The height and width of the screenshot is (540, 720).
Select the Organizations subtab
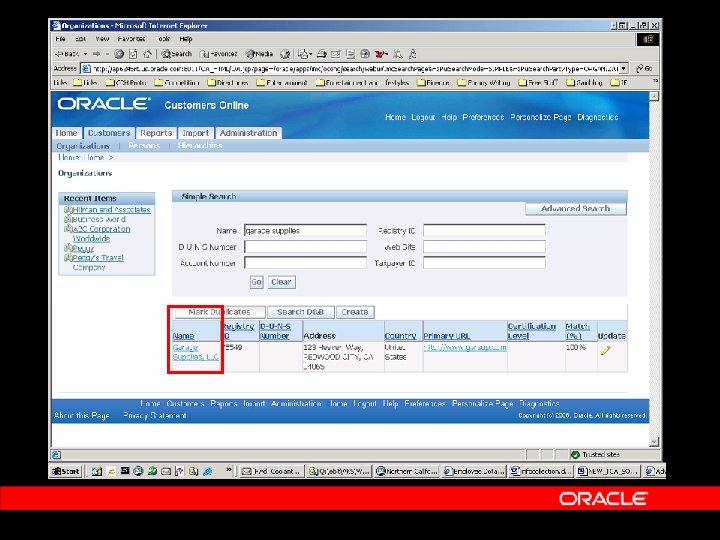[83, 146]
